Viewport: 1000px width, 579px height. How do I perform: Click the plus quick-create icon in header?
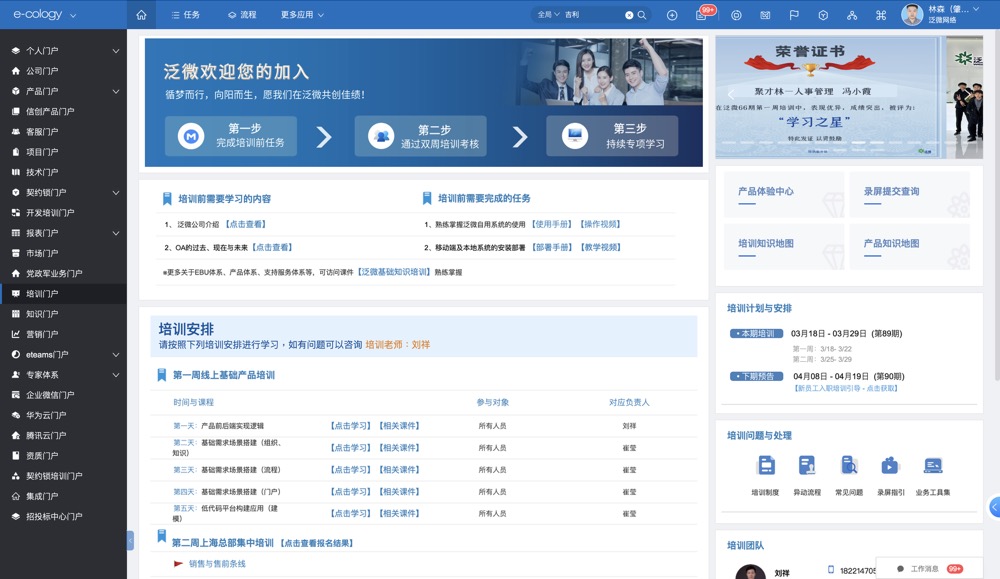click(x=672, y=15)
